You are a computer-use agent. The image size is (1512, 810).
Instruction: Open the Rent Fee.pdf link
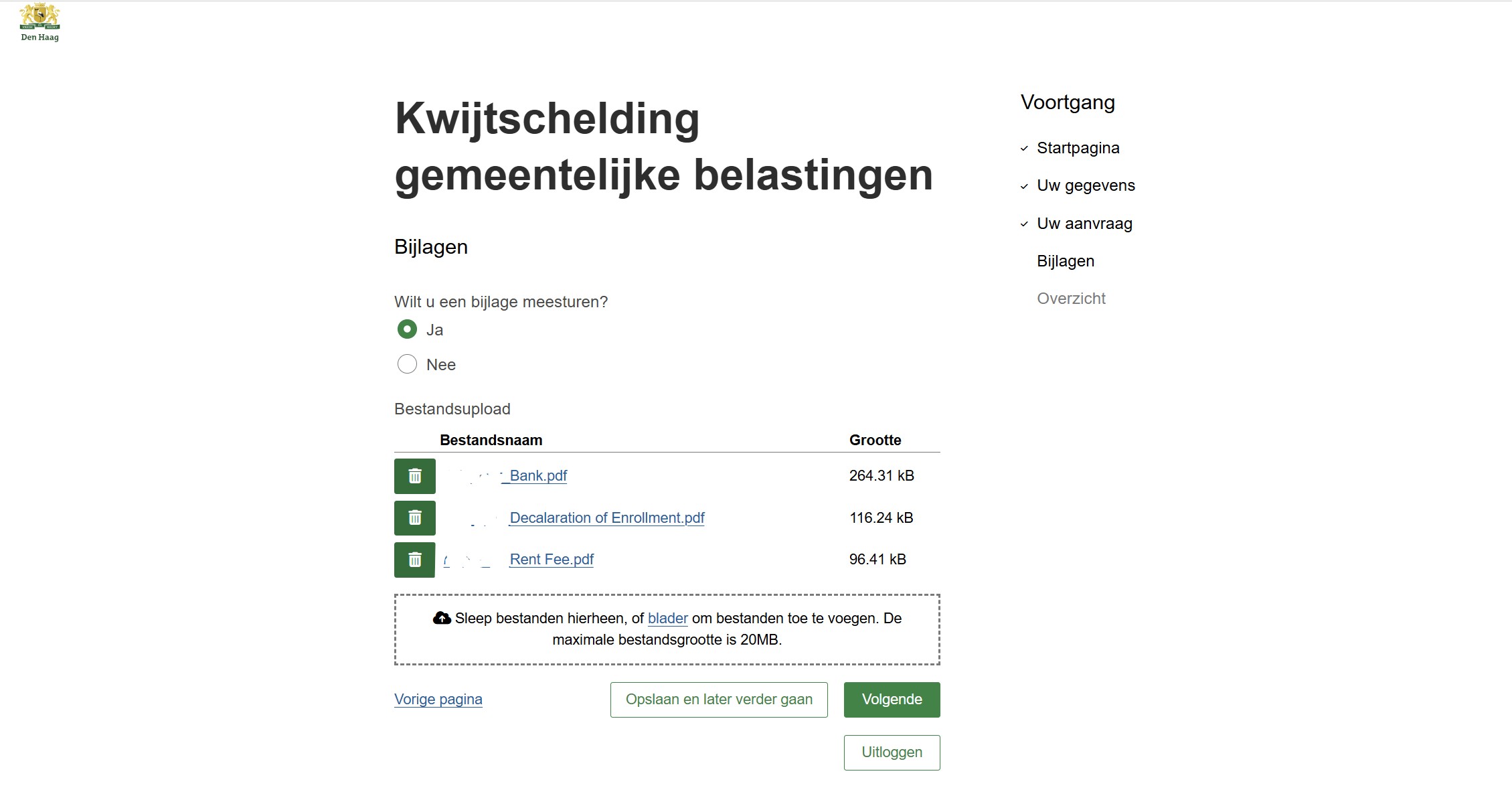pyautogui.click(x=552, y=560)
